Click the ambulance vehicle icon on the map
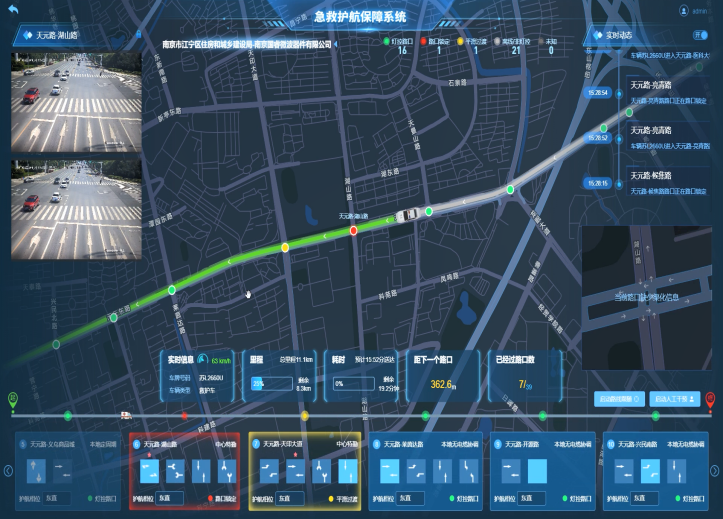The height and width of the screenshot is (519, 723). point(407,215)
